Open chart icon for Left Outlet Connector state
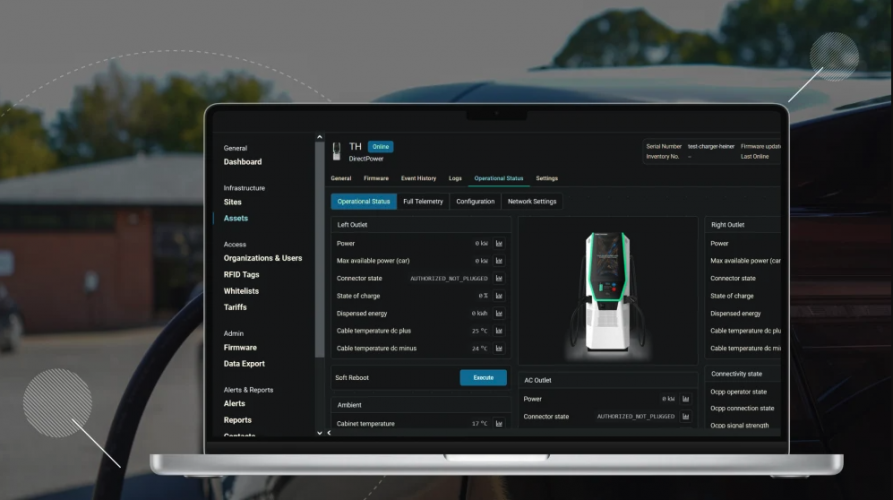The image size is (893, 500). tap(499, 278)
